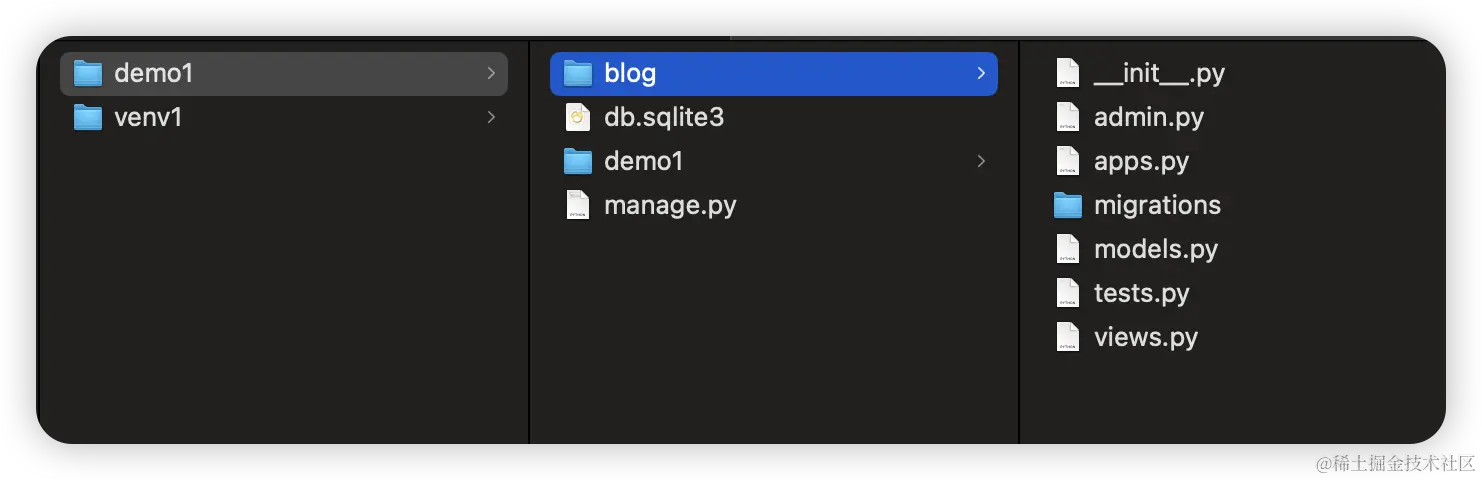Click the manage.py Python file icon
This screenshot has height=480, width=1482.
tap(578, 205)
